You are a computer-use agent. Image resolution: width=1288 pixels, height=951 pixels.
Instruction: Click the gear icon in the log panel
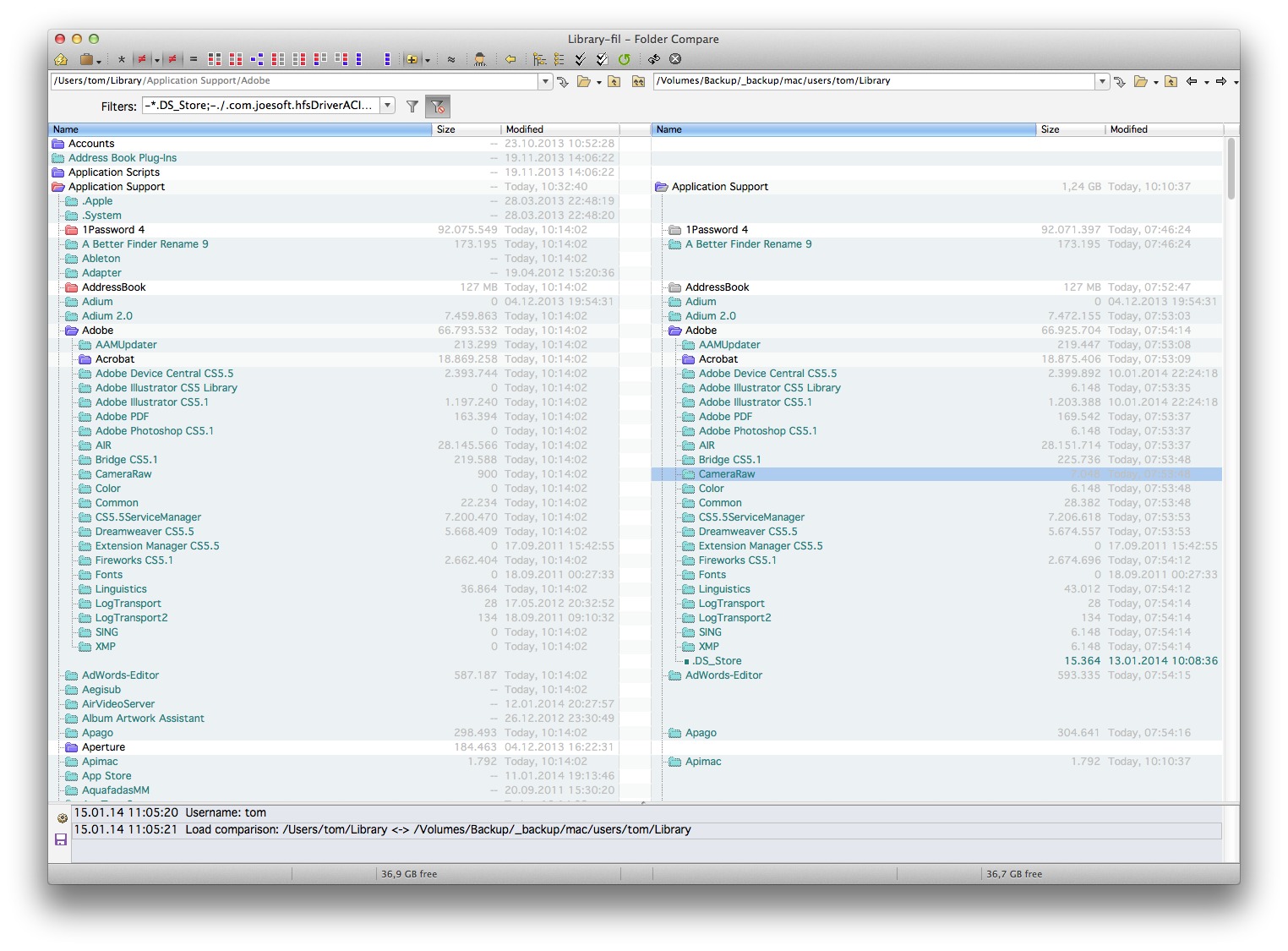(62, 818)
